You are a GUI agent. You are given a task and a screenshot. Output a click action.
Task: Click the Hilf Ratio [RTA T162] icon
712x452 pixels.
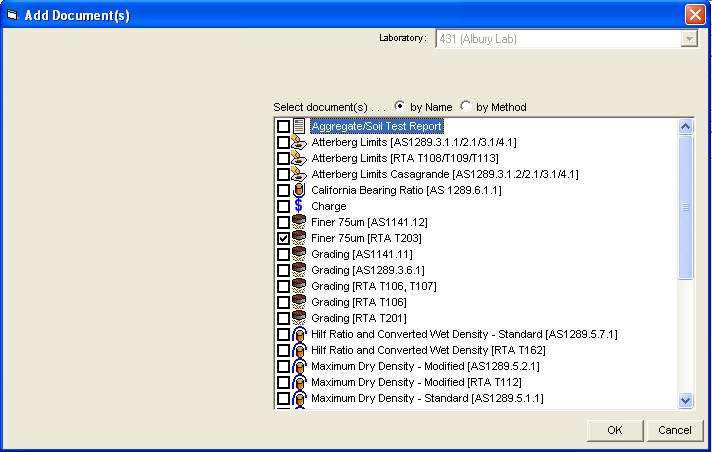pos(299,351)
